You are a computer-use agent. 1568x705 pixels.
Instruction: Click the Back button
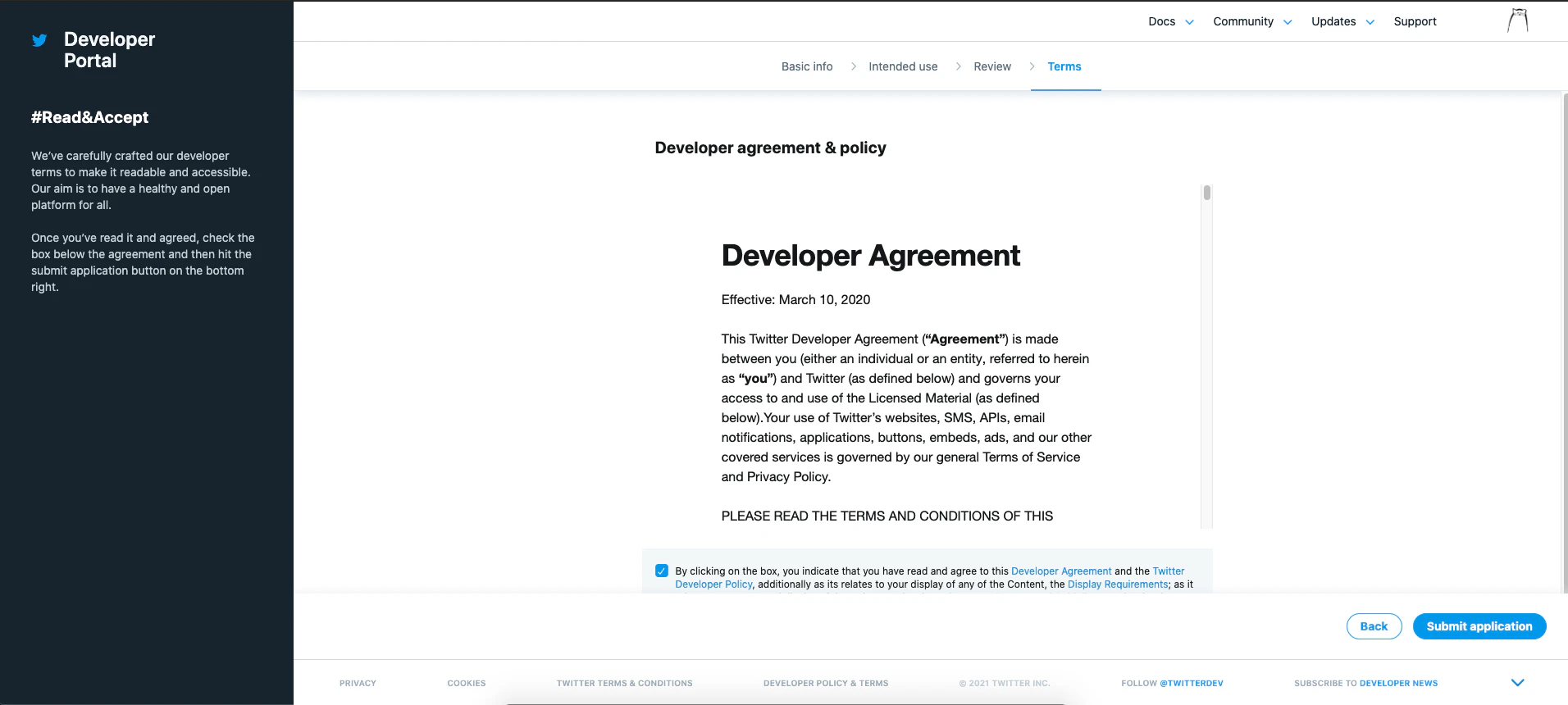[x=1374, y=626]
